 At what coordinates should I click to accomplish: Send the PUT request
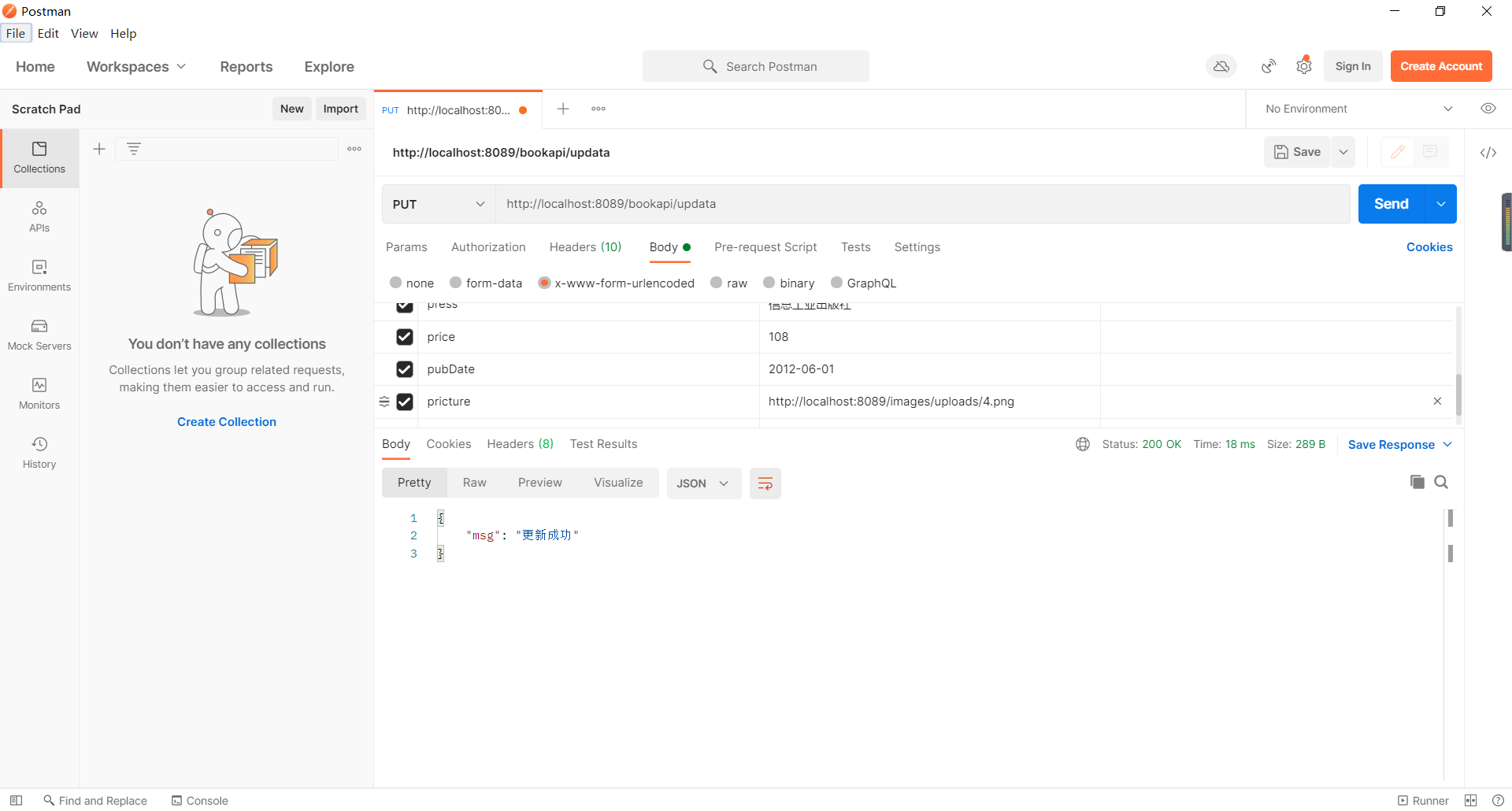coord(1391,204)
